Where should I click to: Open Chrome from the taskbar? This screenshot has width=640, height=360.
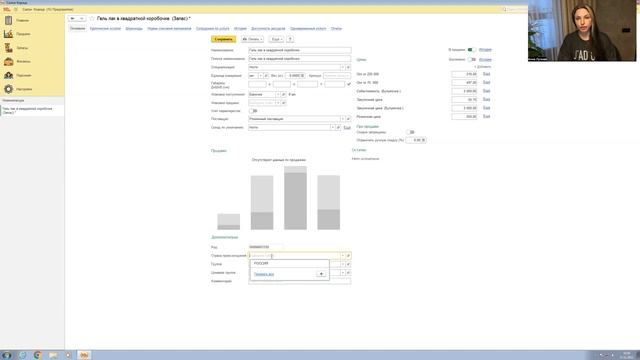[38, 355]
